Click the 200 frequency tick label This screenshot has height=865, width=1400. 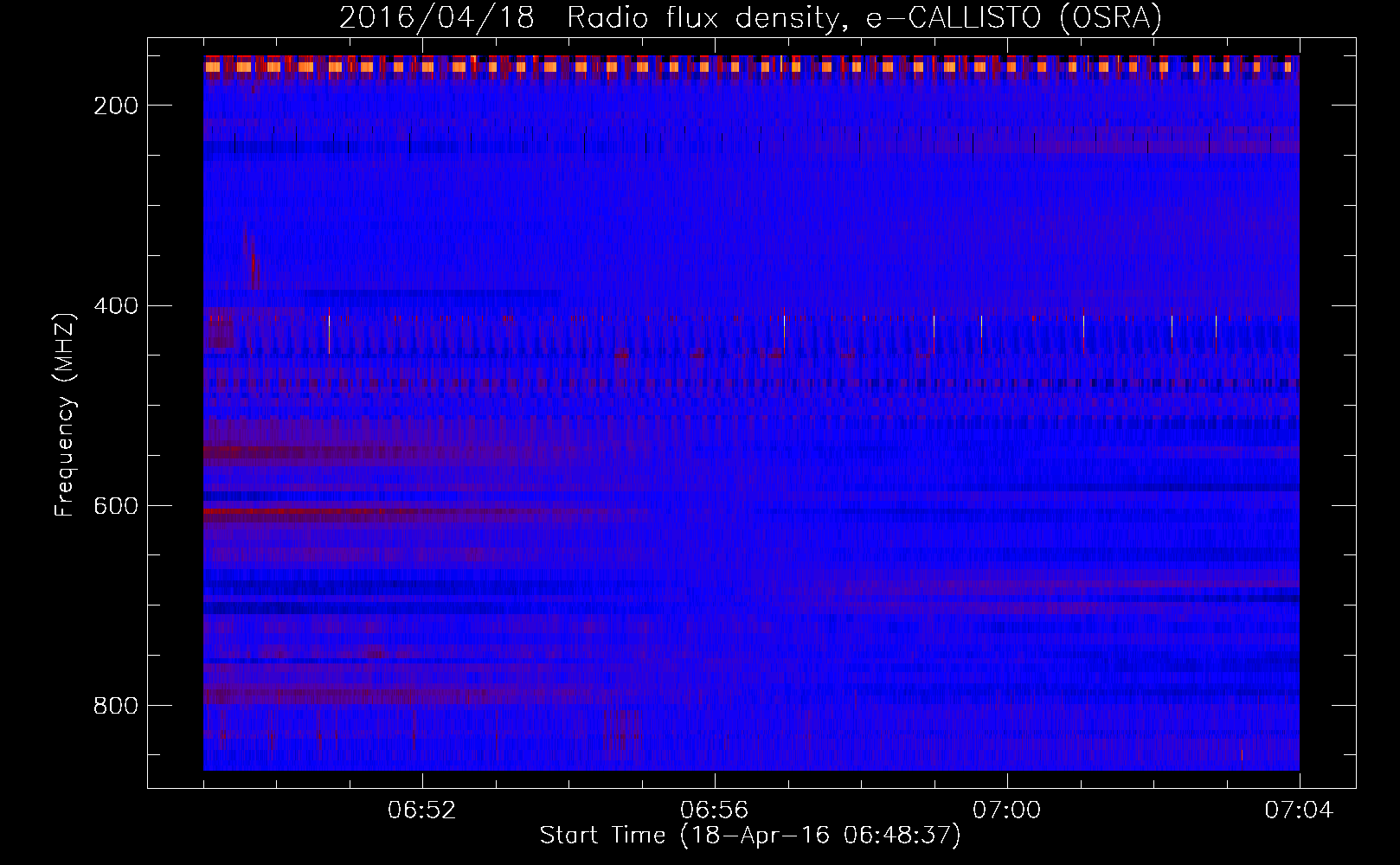click(116, 106)
